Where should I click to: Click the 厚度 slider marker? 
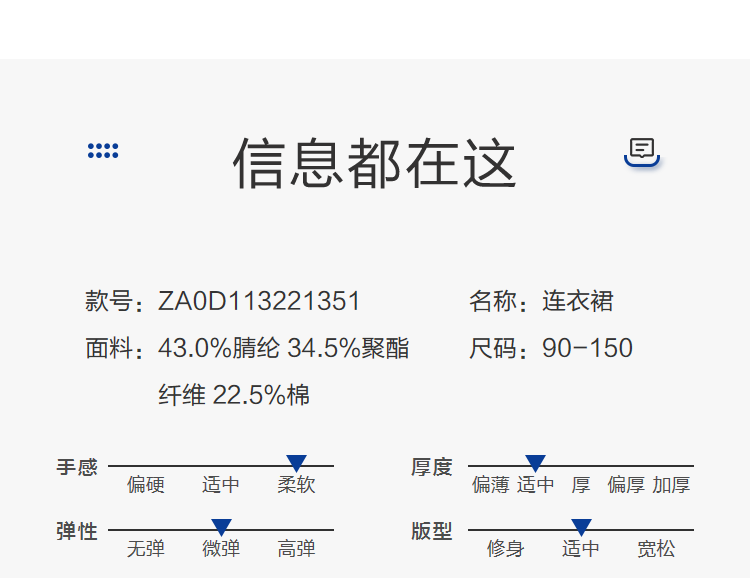pyautogui.click(x=535, y=463)
